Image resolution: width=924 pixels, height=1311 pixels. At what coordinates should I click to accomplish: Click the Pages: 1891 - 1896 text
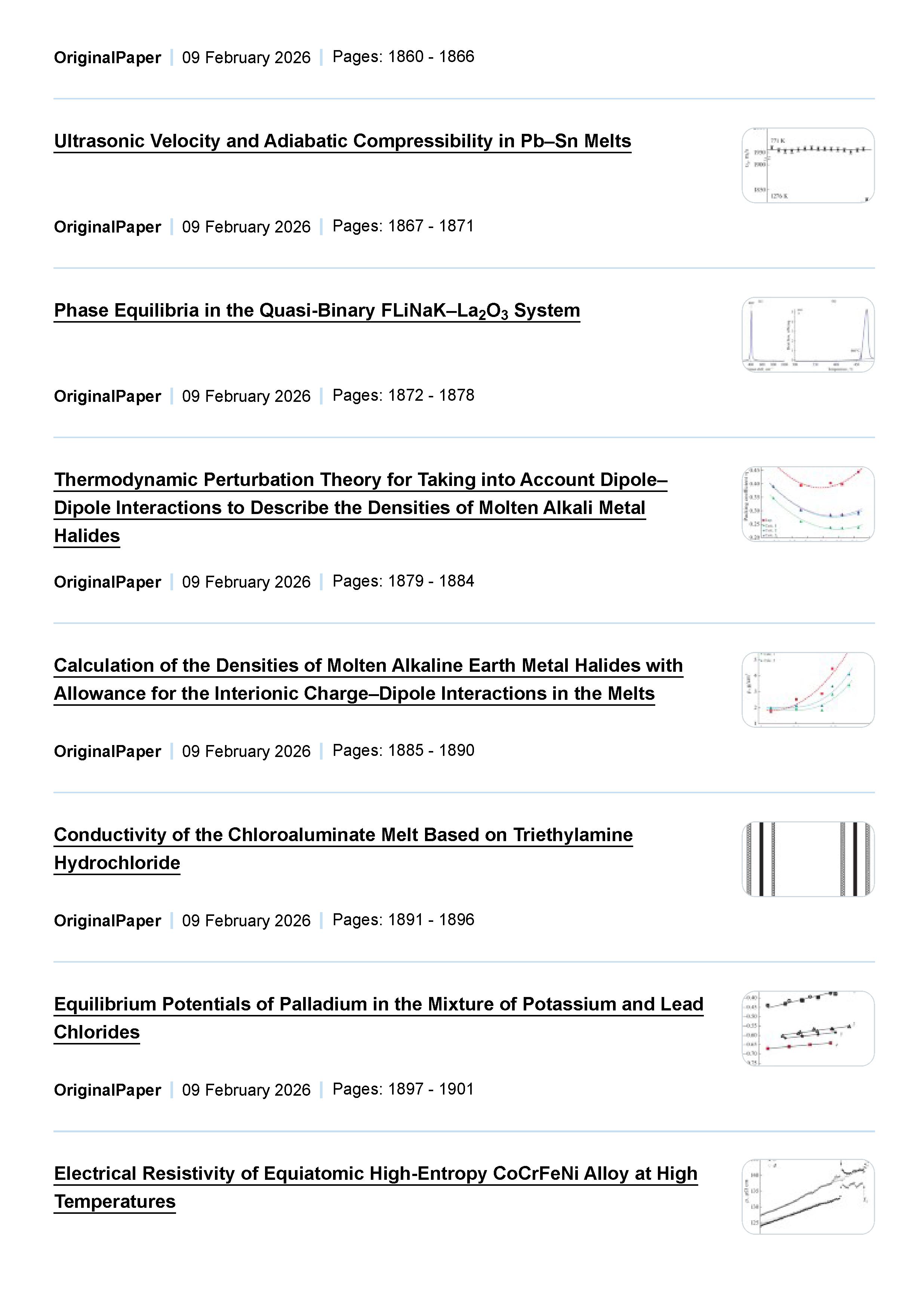pyautogui.click(x=403, y=920)
